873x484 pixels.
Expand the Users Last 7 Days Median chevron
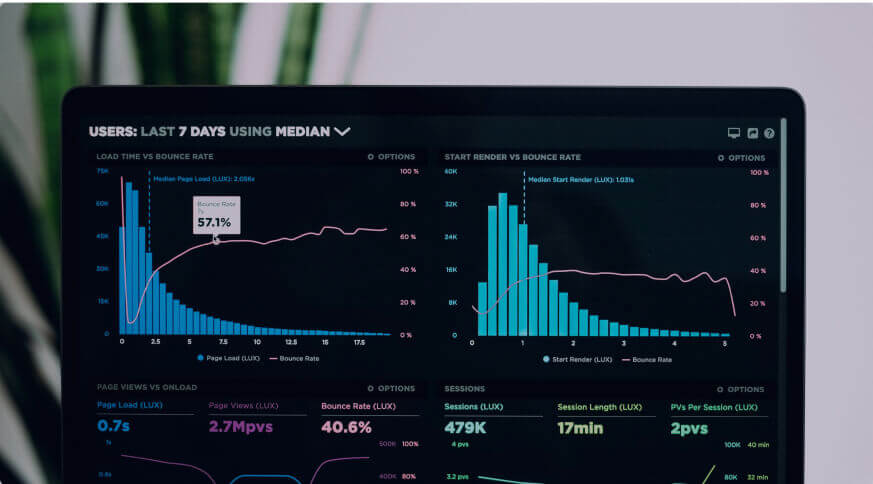(342, 131)
